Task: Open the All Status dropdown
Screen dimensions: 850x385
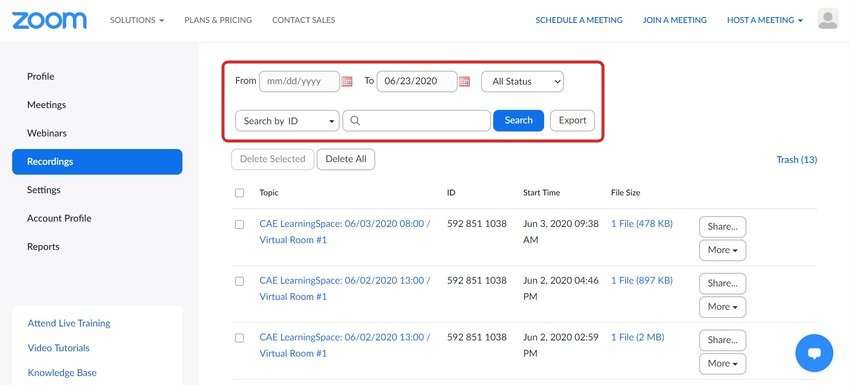Action: pos(523,82)
